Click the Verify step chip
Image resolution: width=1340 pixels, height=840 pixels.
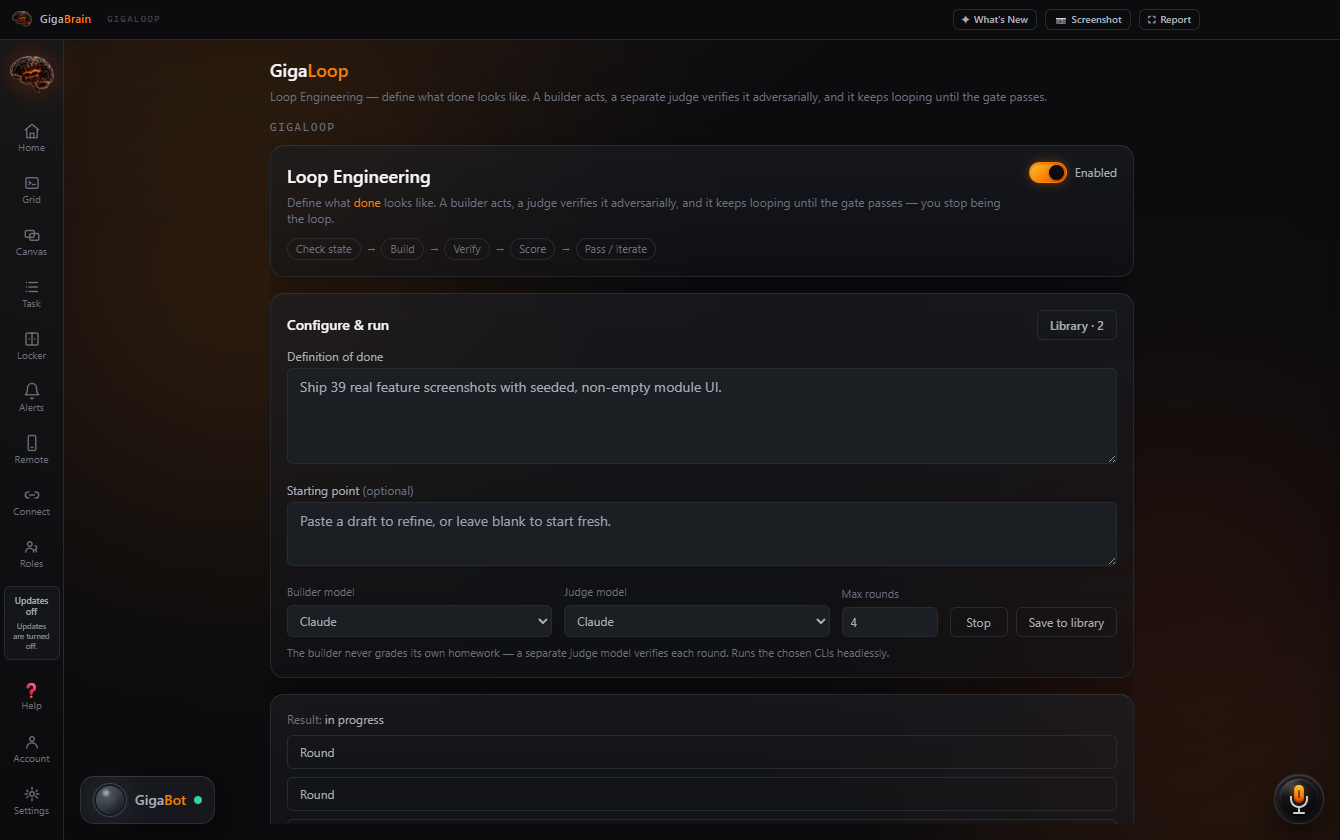467,249
